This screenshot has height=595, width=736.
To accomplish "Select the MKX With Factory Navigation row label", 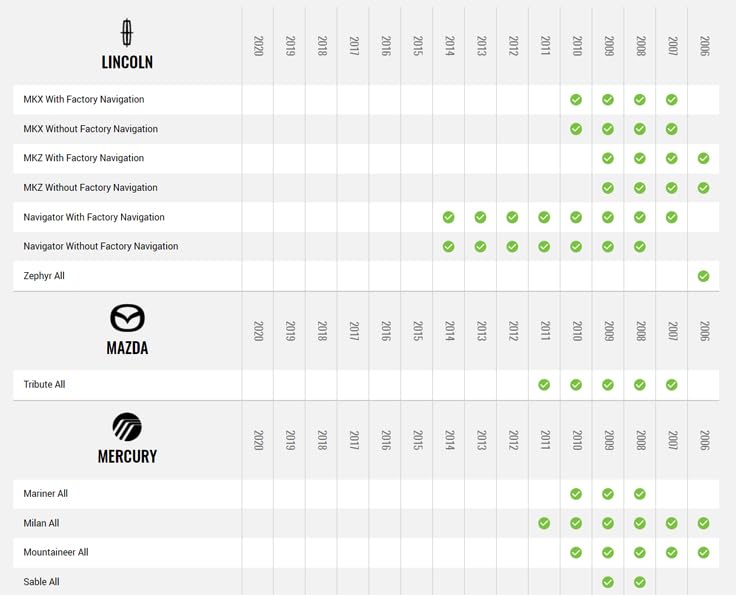I will 84,99.
